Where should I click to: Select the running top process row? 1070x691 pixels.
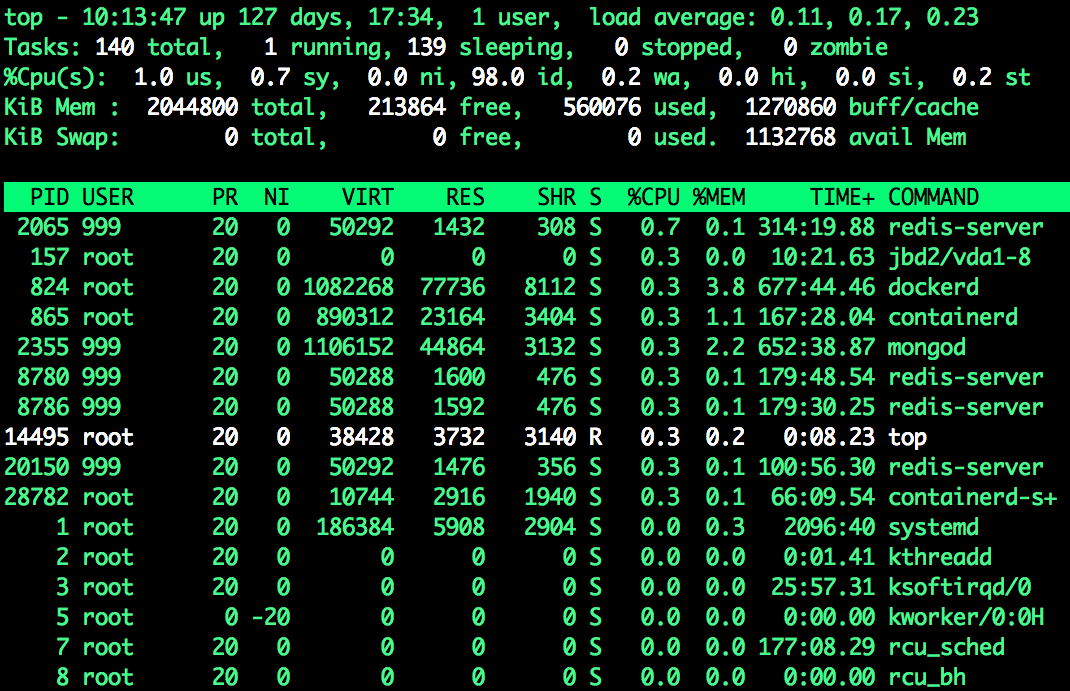coord(500,437)
